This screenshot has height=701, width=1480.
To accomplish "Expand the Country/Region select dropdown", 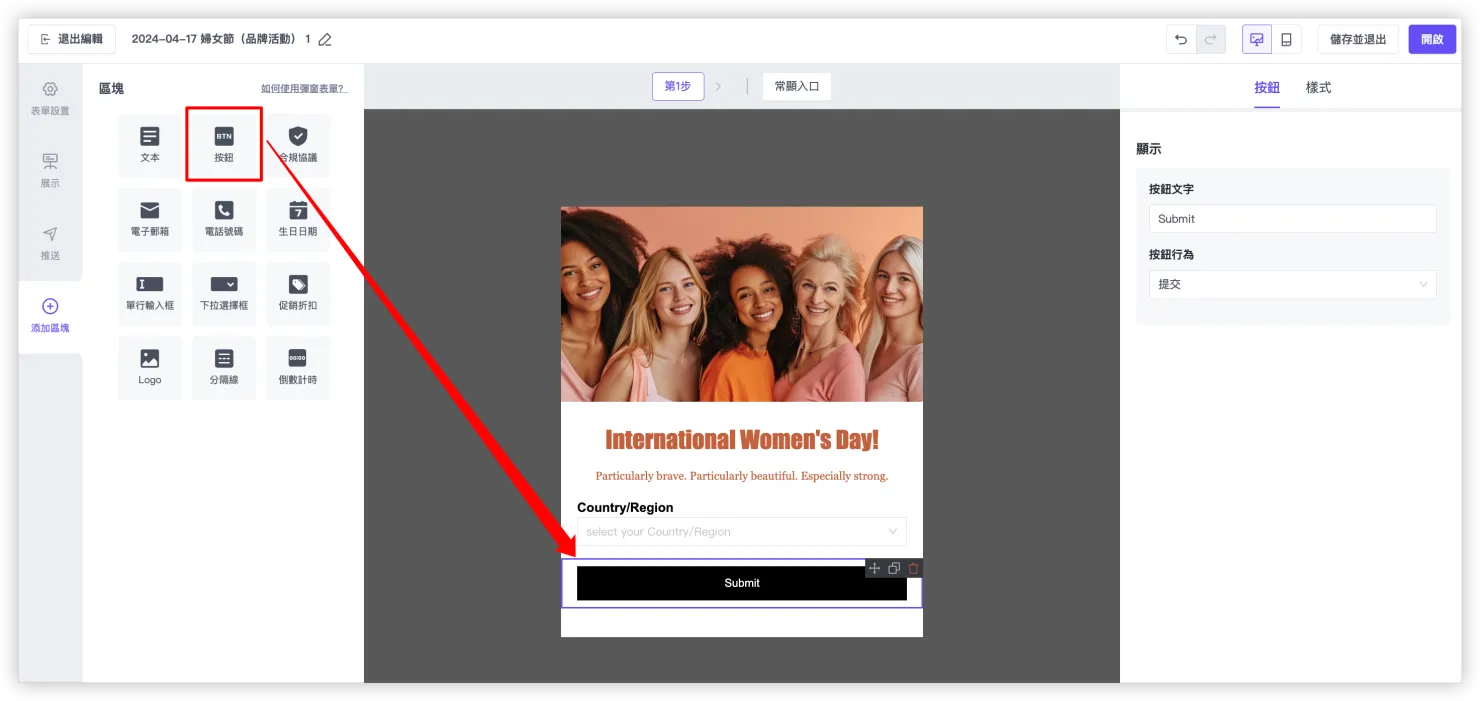I will tap(741, 532).
